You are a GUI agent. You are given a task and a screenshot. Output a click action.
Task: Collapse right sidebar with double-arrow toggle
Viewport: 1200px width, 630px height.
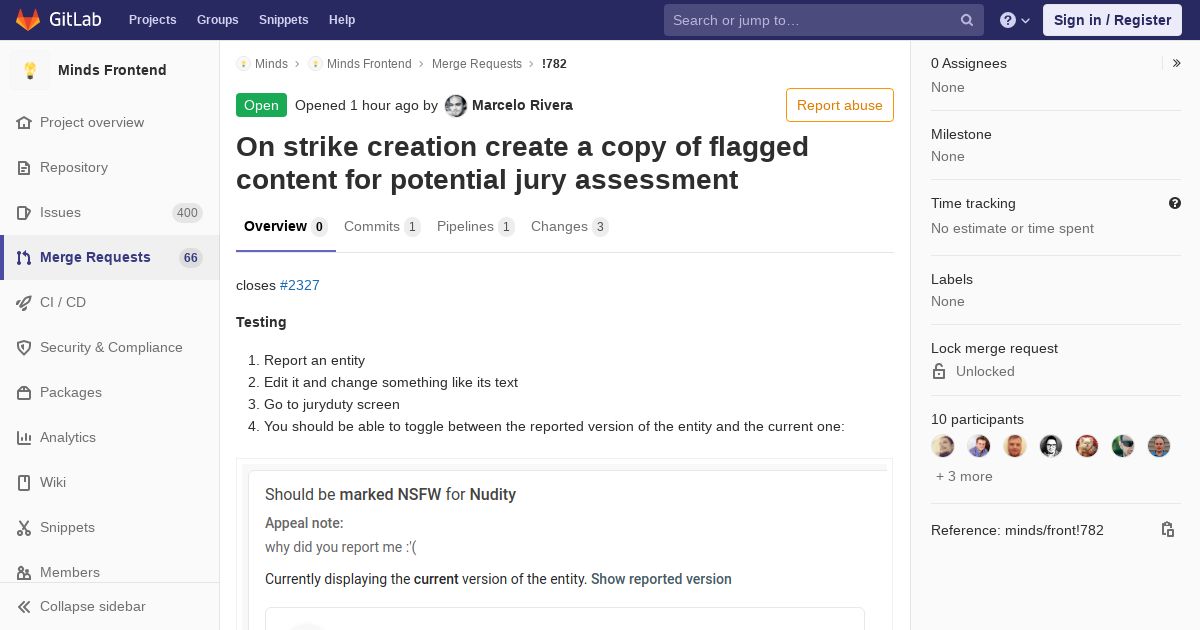tap(1177, 63)
